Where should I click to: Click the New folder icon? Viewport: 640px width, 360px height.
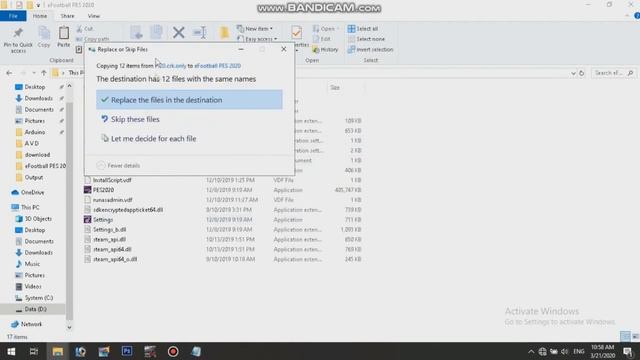[224, 33]
